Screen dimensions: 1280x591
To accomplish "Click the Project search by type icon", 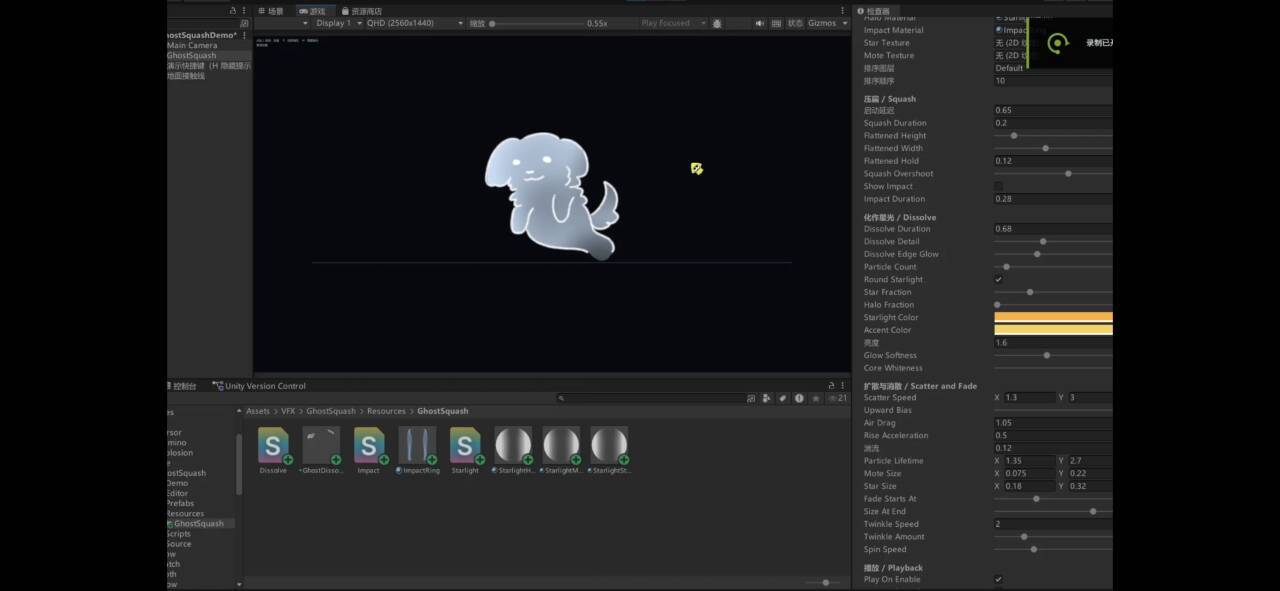I will pyautogui.click(x=767, y=398).
